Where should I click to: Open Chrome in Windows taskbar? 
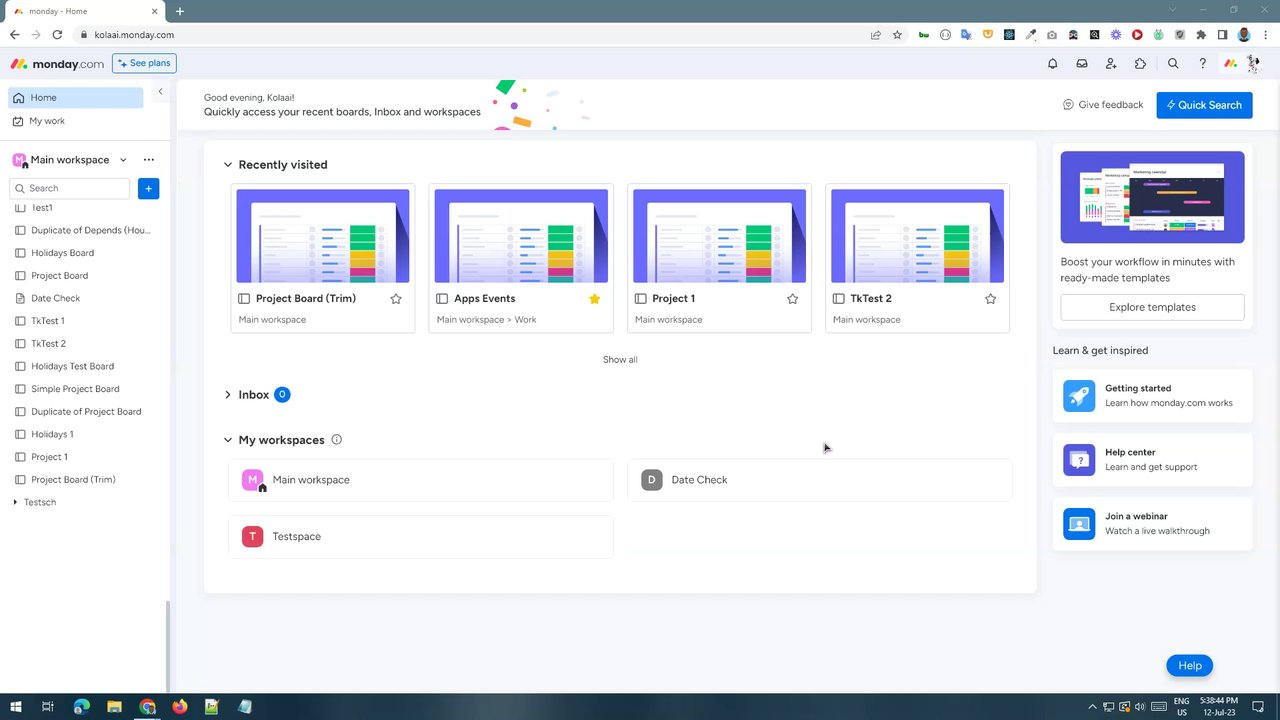(148, 707)
